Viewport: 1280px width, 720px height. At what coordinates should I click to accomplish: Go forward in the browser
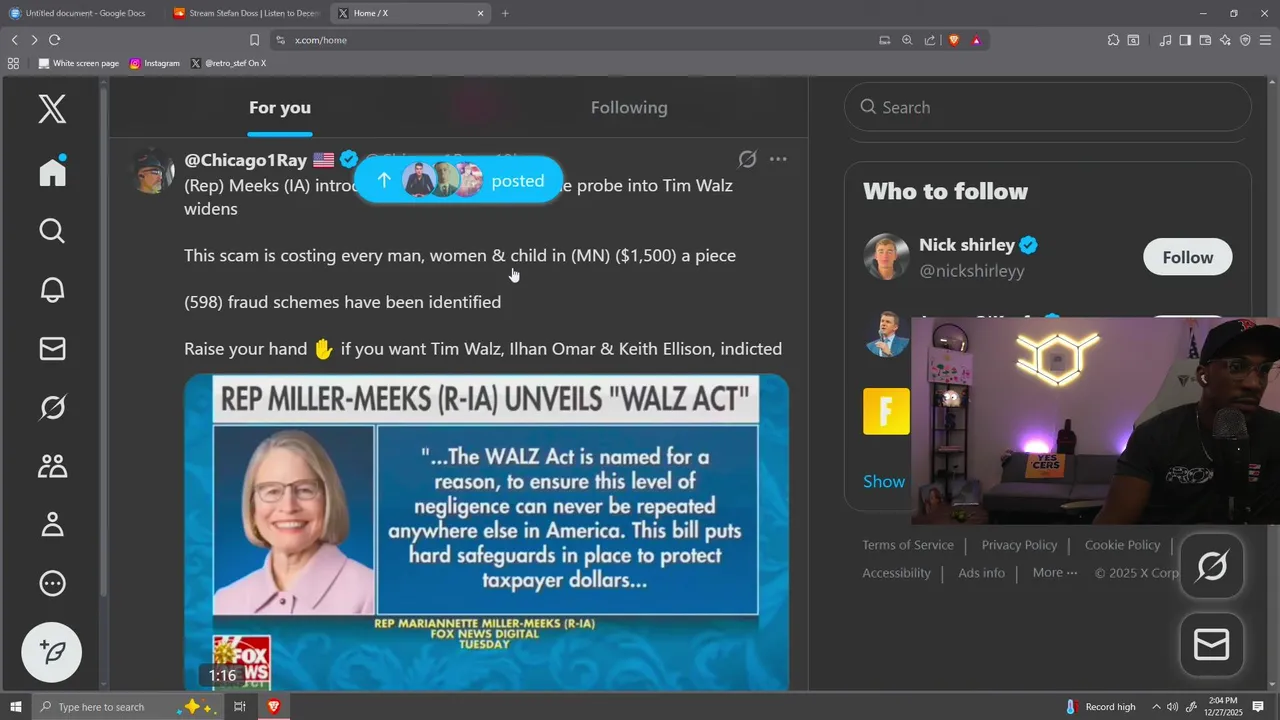tap(34, 40)
